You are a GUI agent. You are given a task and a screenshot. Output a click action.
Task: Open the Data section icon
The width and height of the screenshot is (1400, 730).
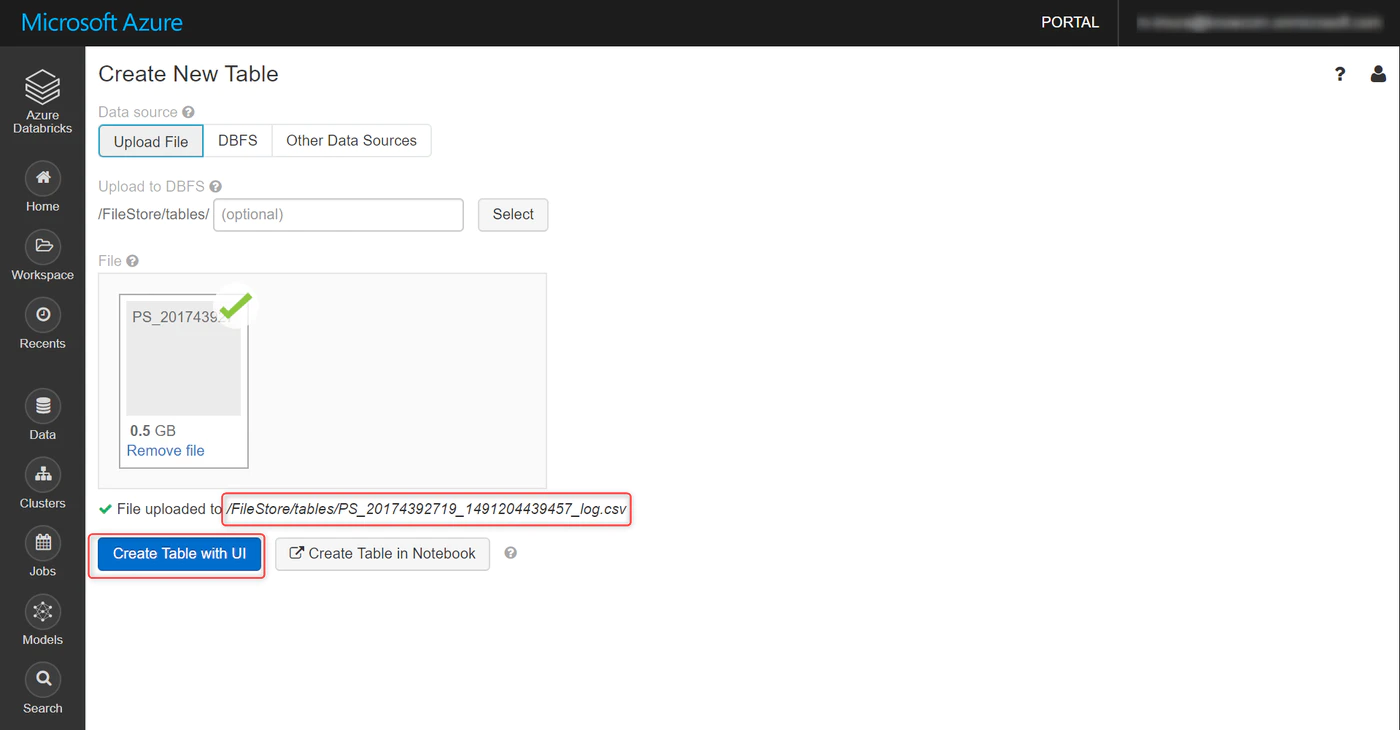42,406
